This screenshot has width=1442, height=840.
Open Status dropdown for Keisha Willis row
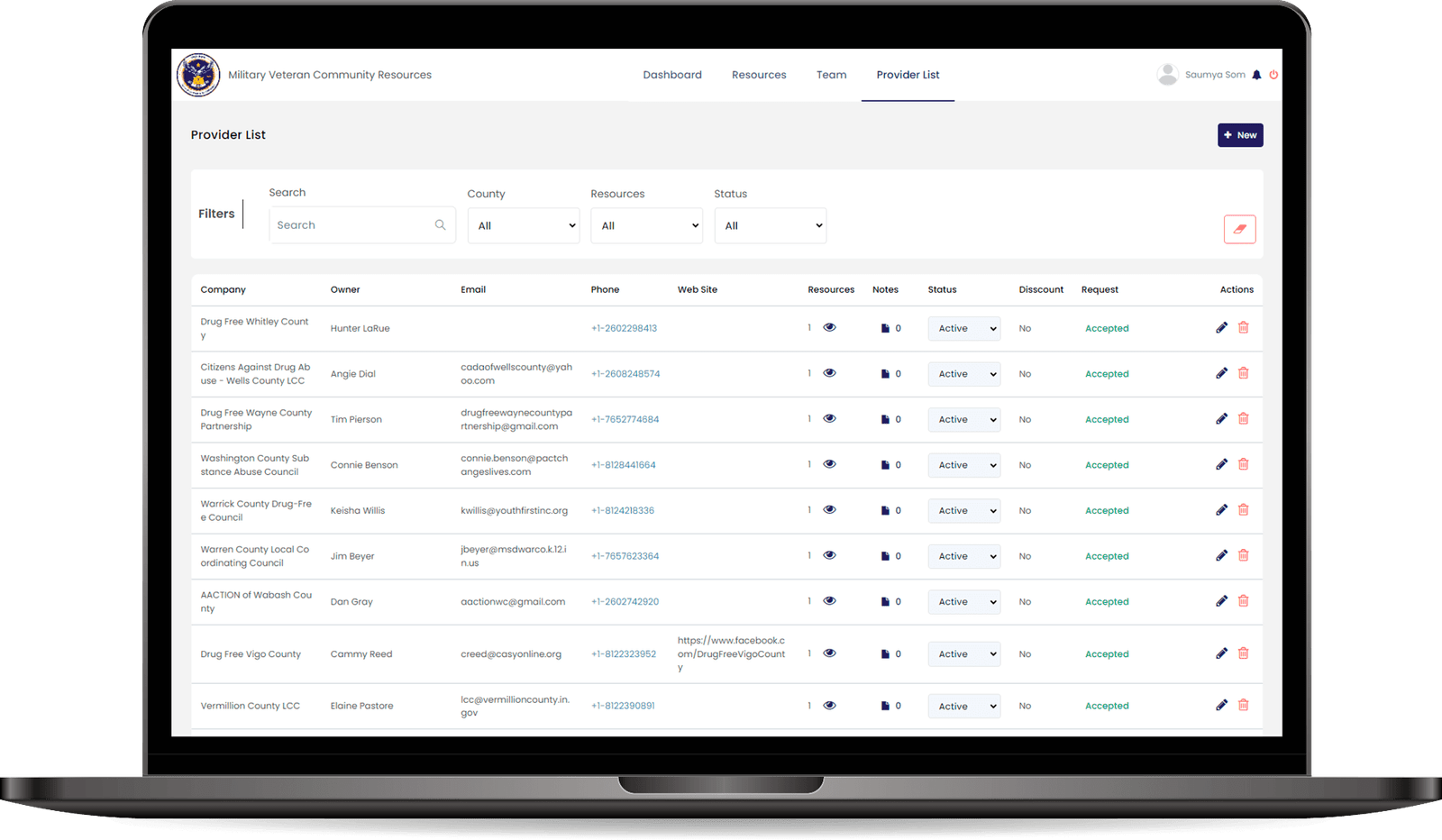(x=963, y=511)
